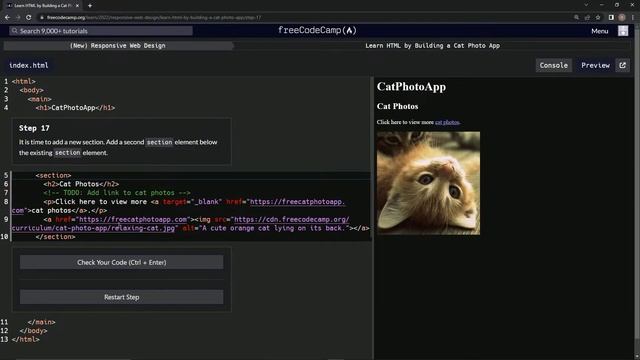Open the (New) Responsive Web Design breadcrumb

pos(118,46)
